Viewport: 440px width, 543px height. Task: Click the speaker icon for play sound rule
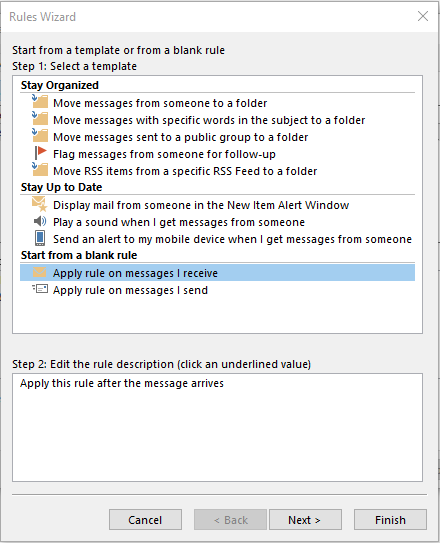[40, 221]
